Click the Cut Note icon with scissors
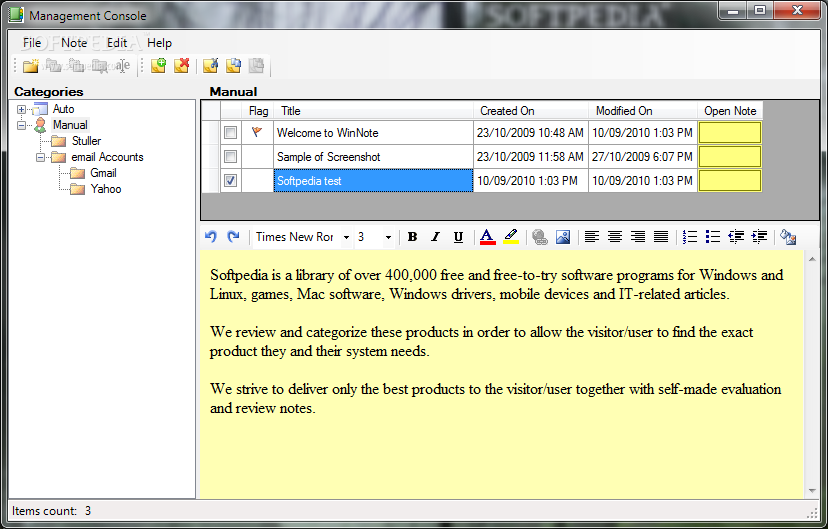Image resolution: width=828 pixels, height=529 pixels. pos(210,65)
